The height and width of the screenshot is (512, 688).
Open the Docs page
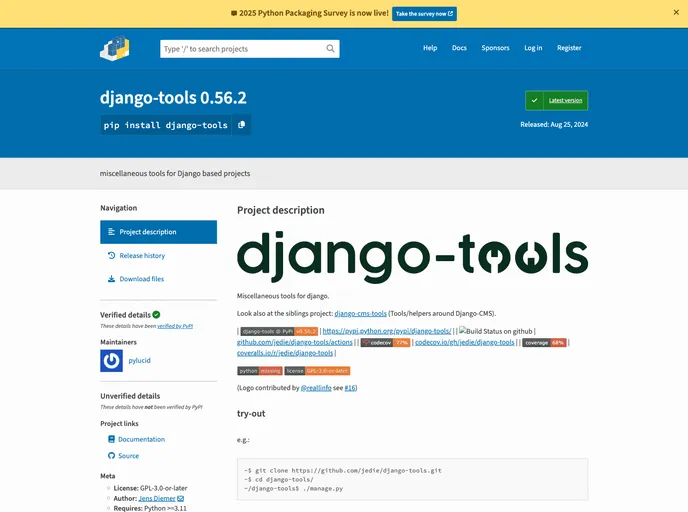coord(459,48)
